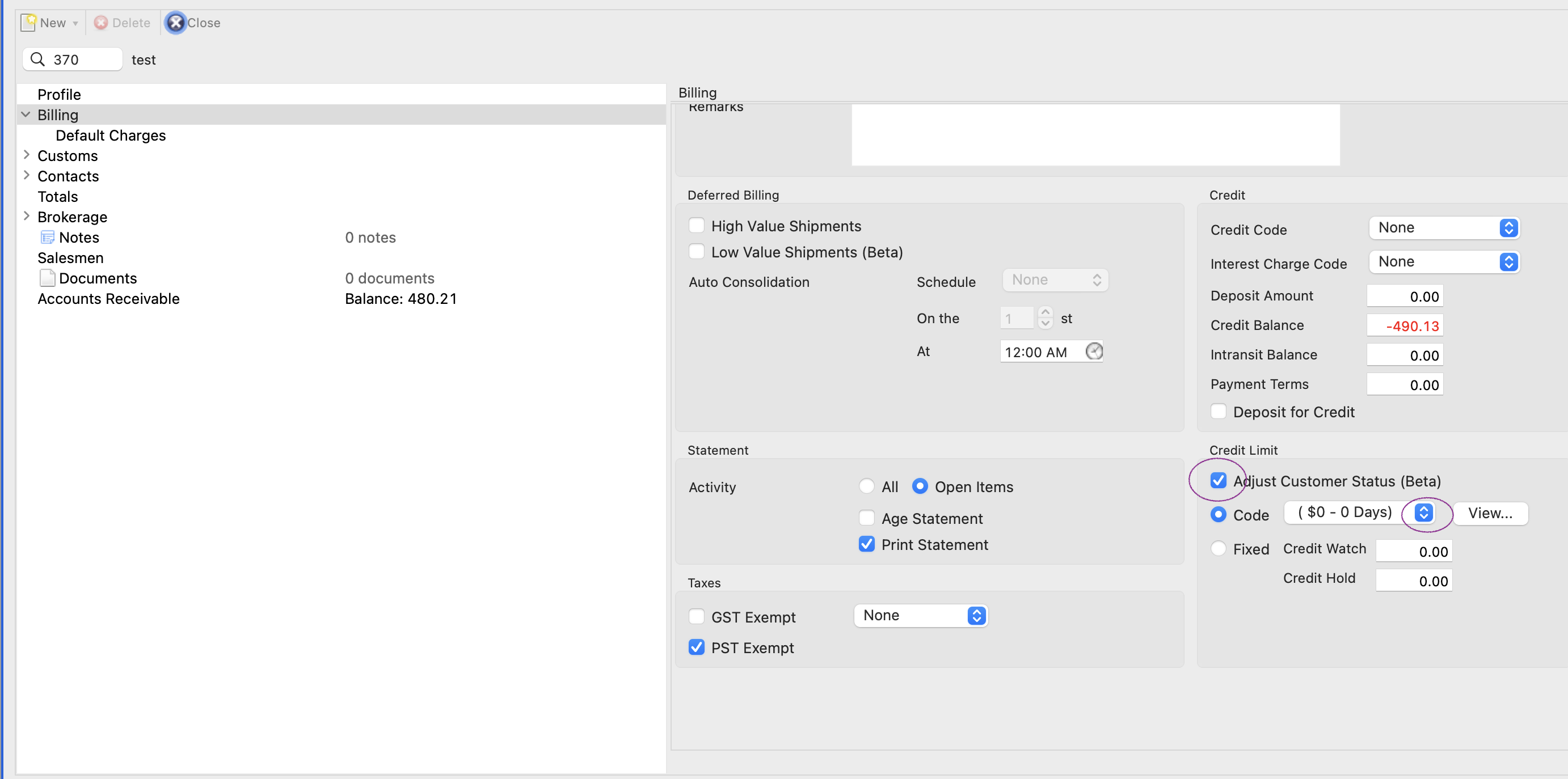Uncheck Print Statement checkbox

[x=866, y=544]
